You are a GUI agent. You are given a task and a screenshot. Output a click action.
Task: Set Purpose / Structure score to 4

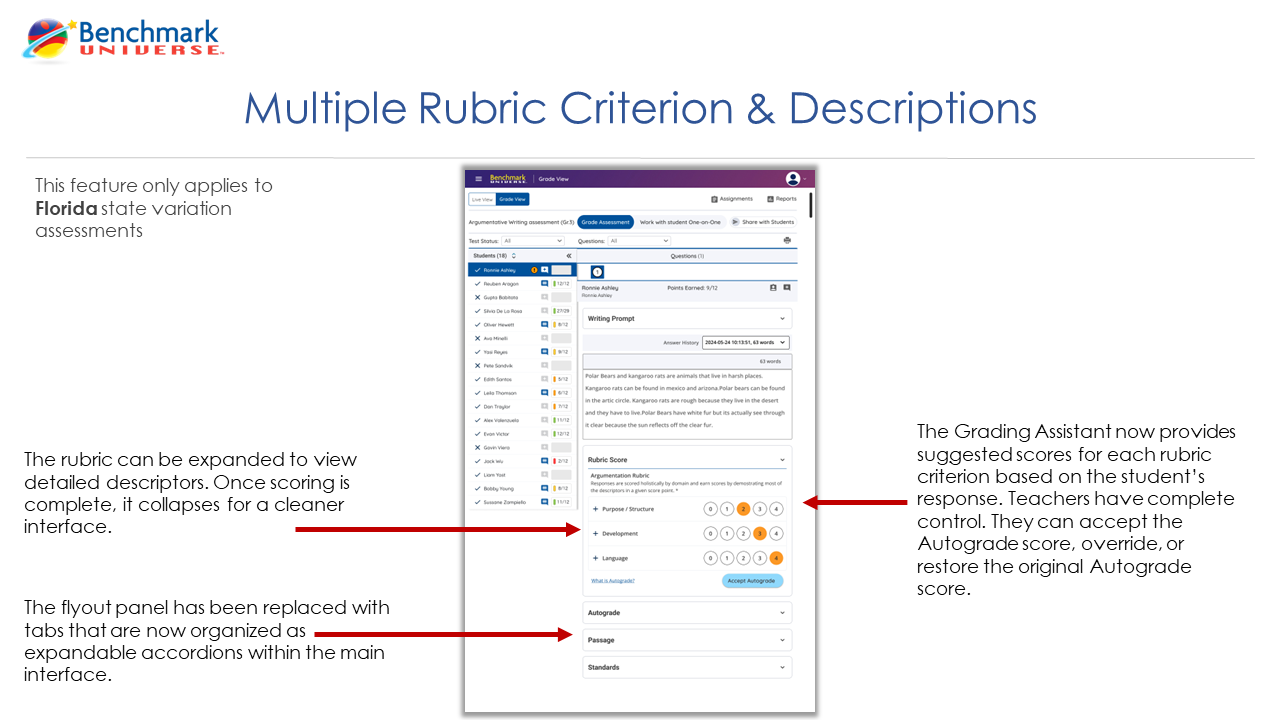pyautogui.click(x=776, y=509)
